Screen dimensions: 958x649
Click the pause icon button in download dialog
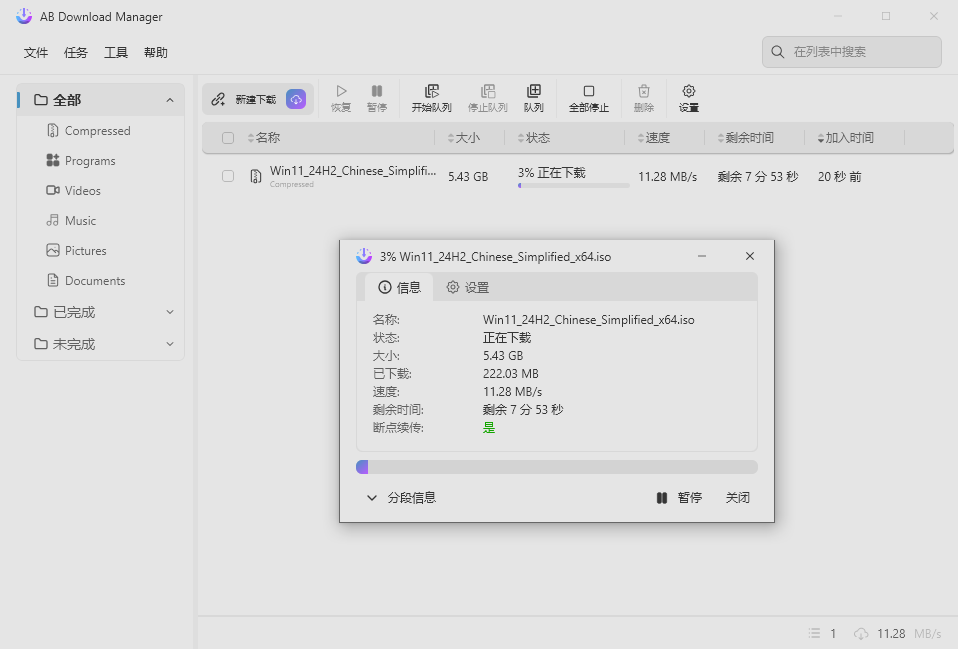coord(662,498)
